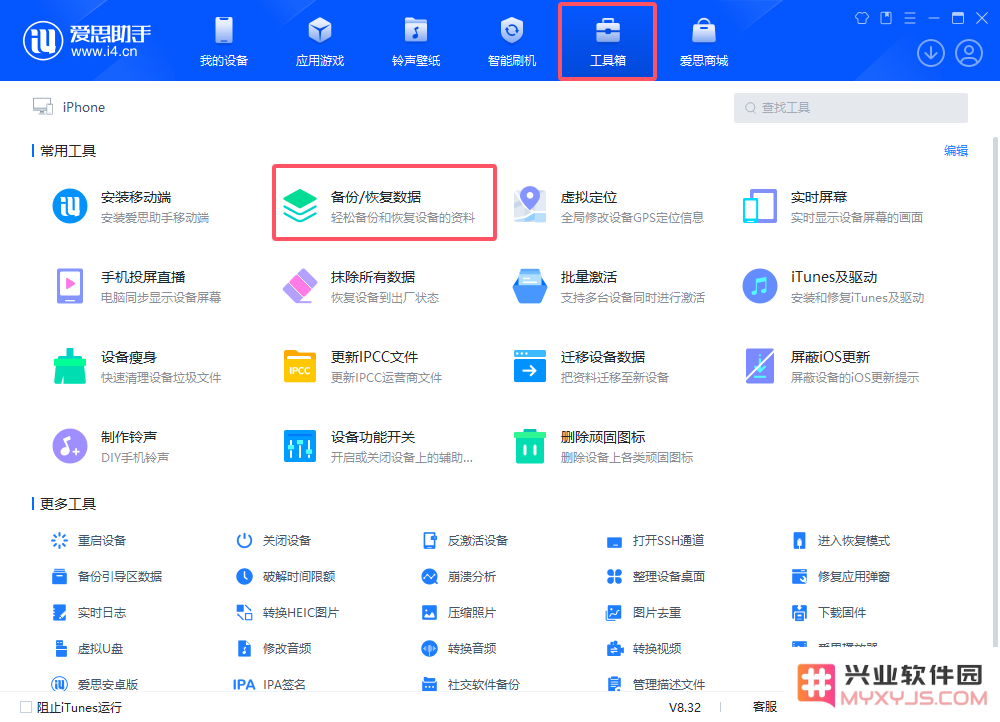Image resolution: width=1000 pixels, height=722 pixels.
Task: Open 转换视频 text entry
Action: point(657,649)
